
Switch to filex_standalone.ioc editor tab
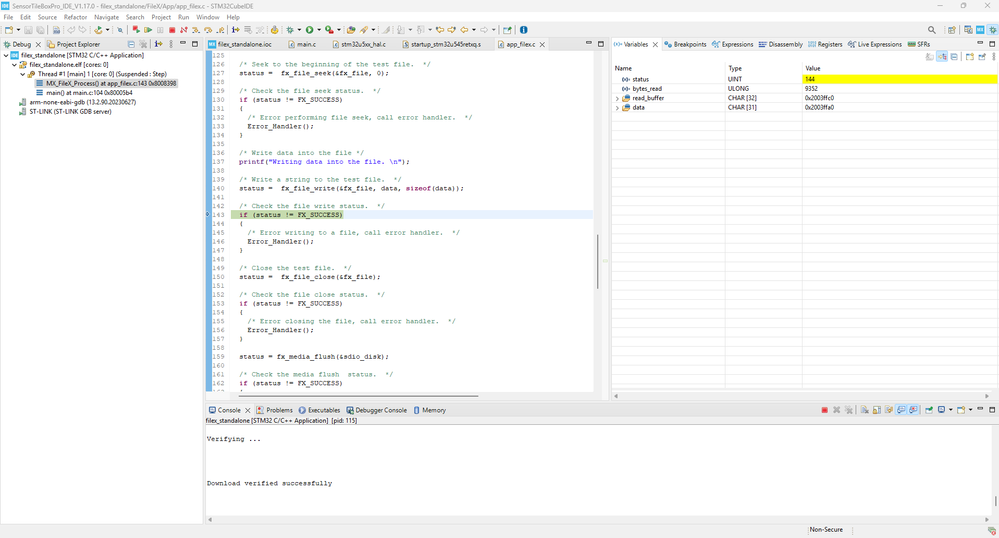pos(240,45)
